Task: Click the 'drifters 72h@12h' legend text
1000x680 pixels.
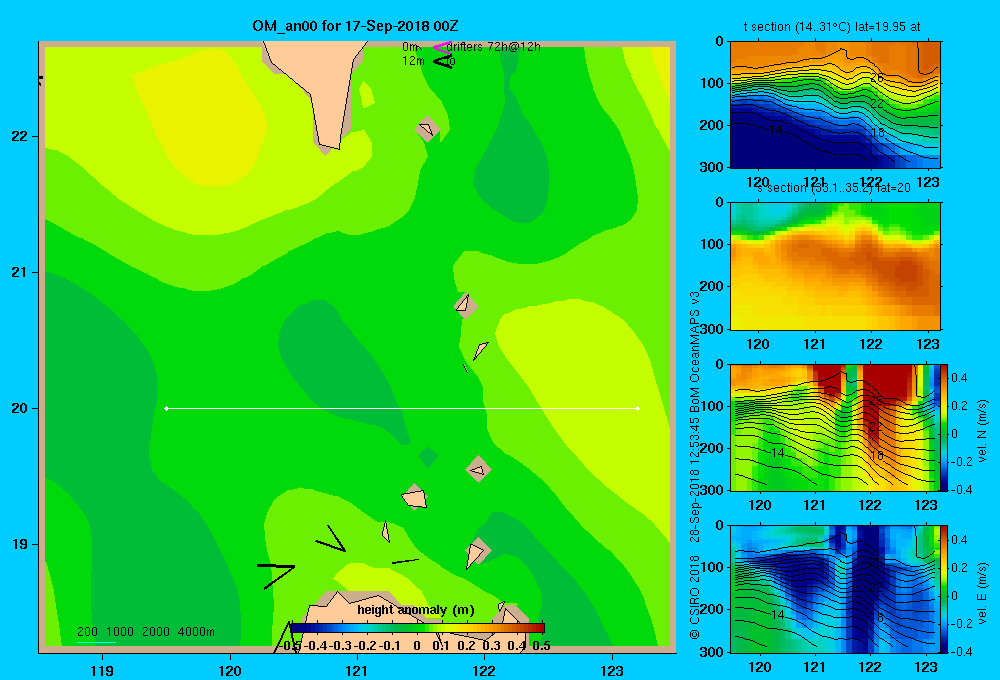Action: (x=493, y=47)
